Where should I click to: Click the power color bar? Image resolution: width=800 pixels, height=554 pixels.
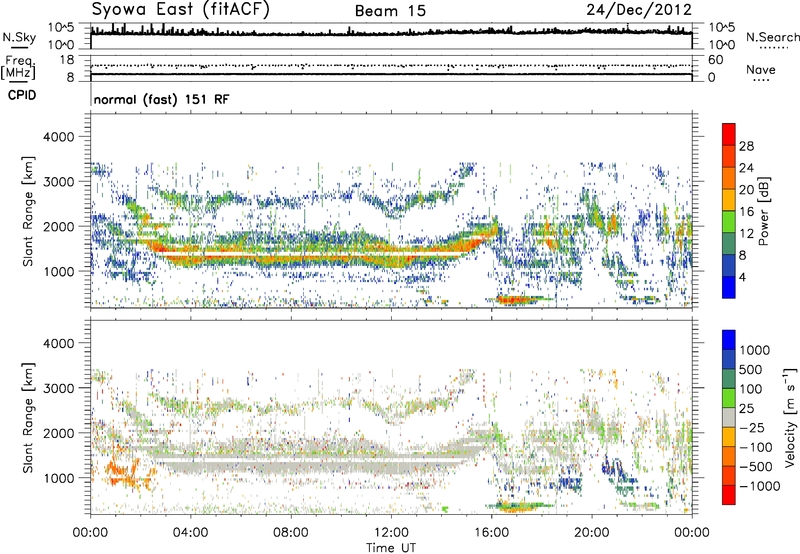pos(729,210)
